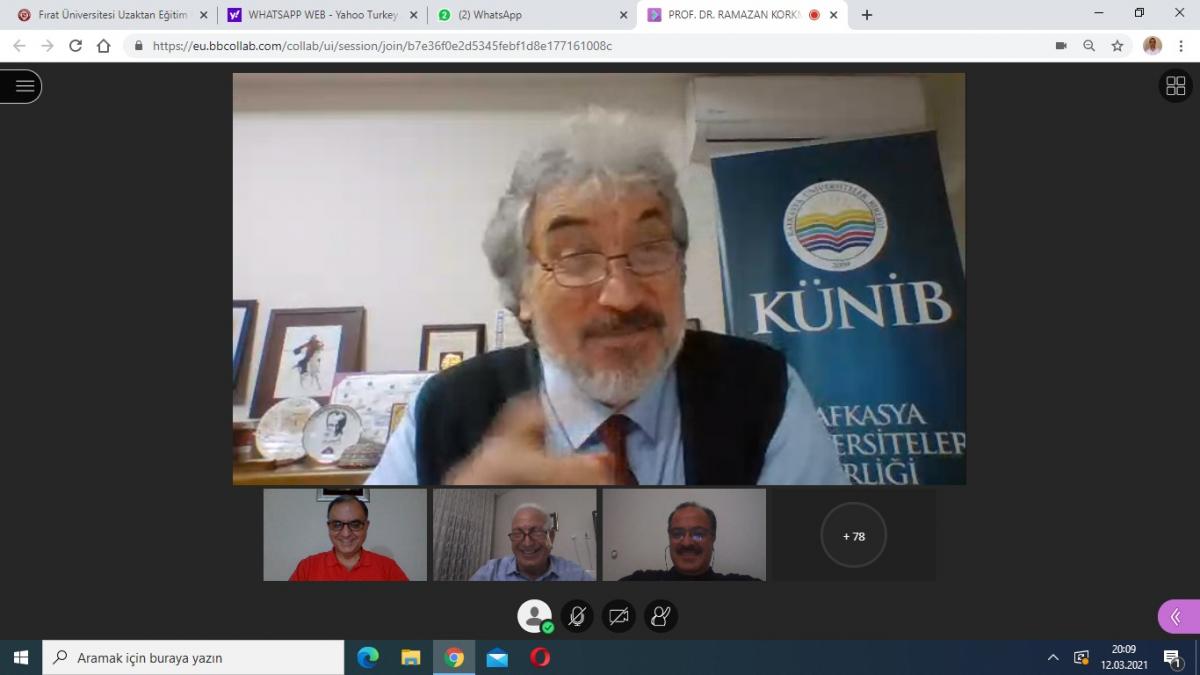Open the Chrome profile avatar
This screenshot has height=675, width=1200.
(1152, 46)
